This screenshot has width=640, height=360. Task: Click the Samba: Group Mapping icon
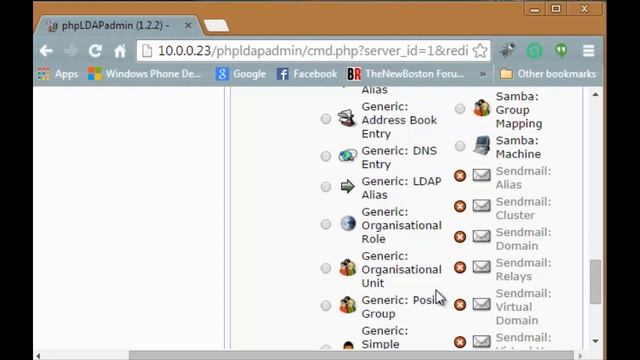[482, 108]
